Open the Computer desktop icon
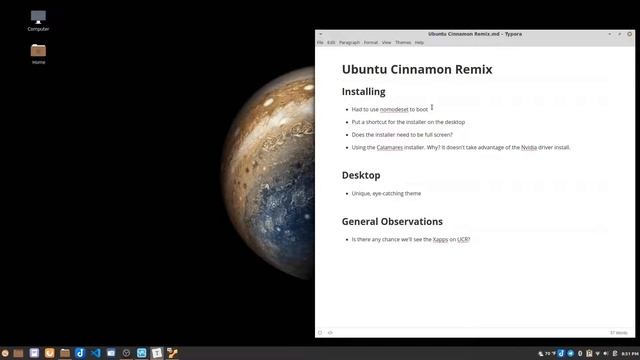Viewport: 640px width, 360px height. coord(38,21)
